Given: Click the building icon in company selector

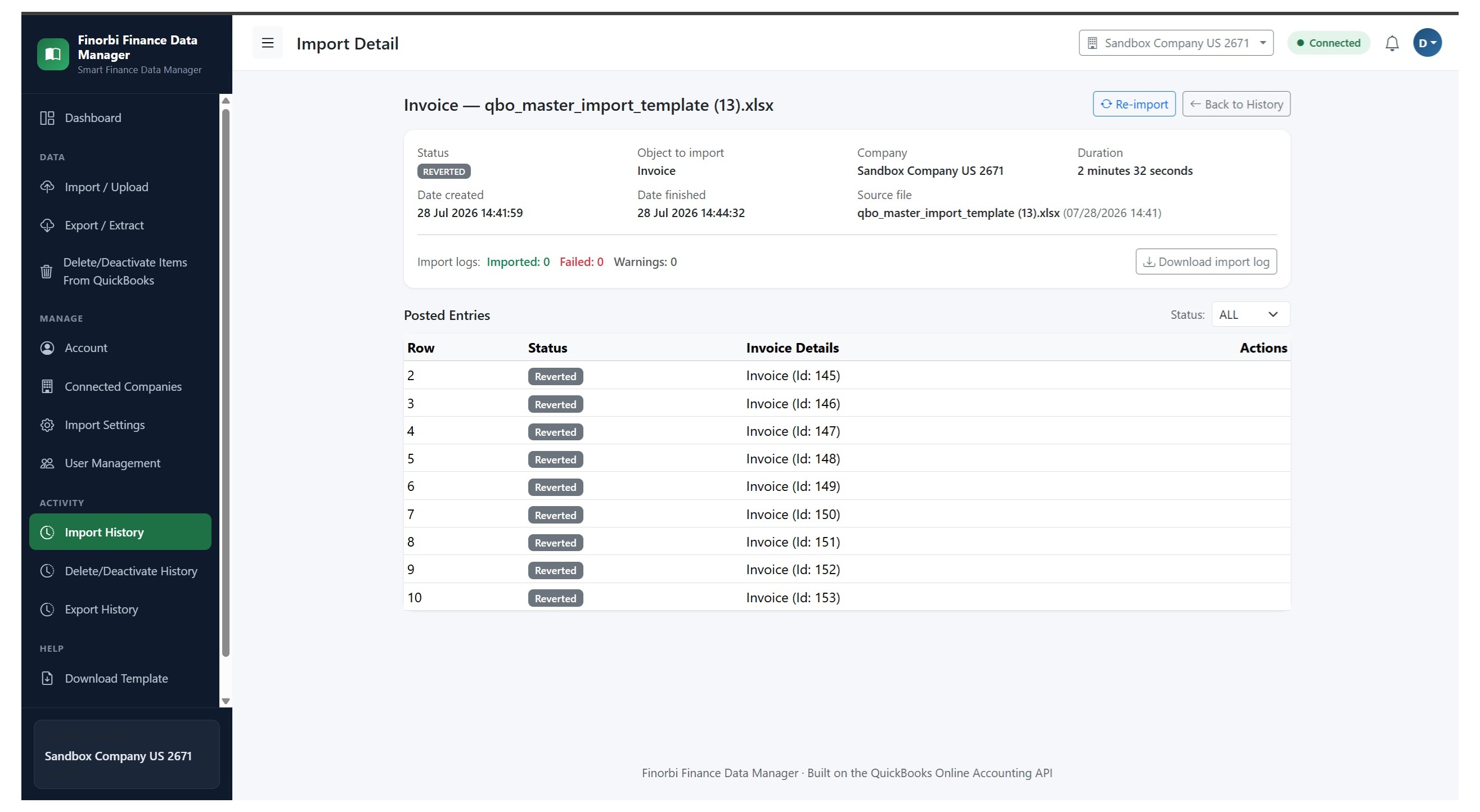Looking at the screenshot, I should click(1092, 43).
